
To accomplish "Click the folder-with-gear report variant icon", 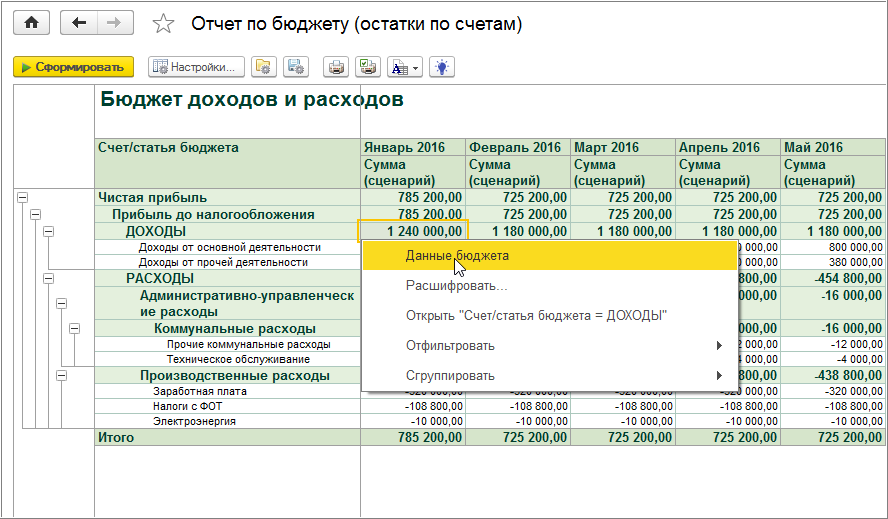I will (x=263, y=67).
